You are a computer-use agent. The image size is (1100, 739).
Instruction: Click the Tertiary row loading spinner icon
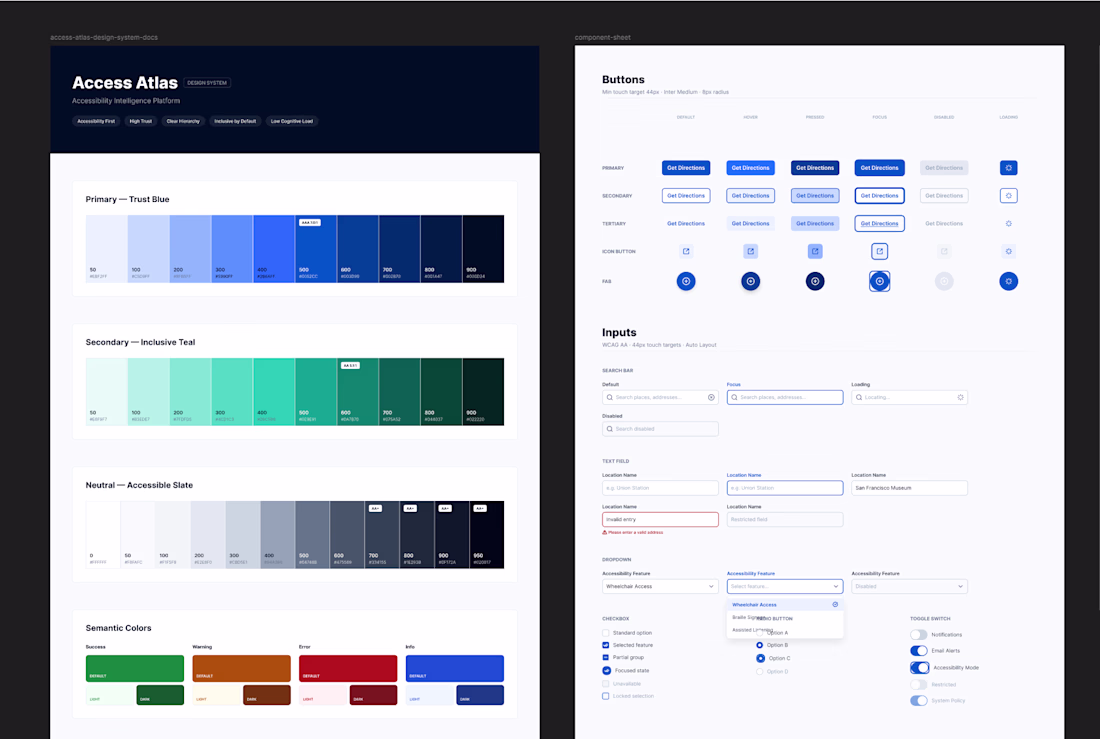(x=1009, y=223)
